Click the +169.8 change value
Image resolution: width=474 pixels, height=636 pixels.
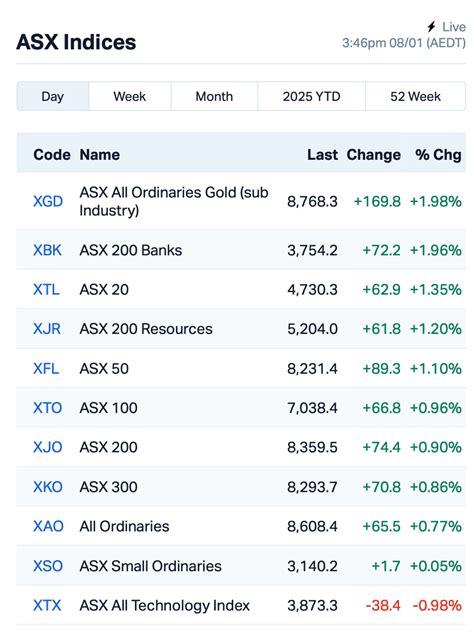[377, 201]
